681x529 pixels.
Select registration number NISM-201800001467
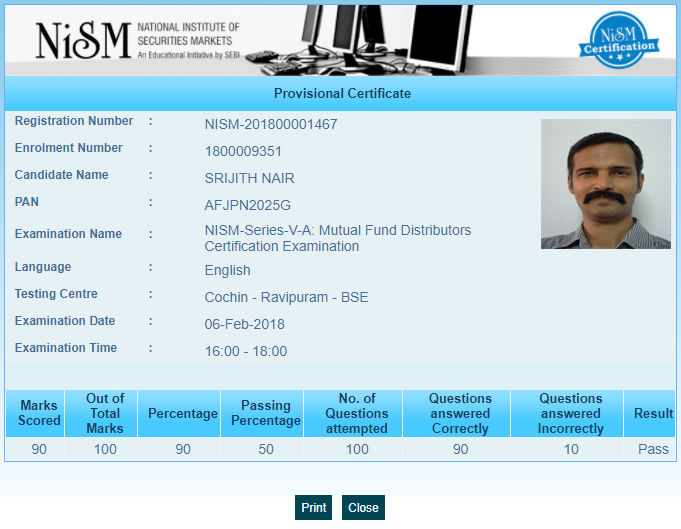271,125
